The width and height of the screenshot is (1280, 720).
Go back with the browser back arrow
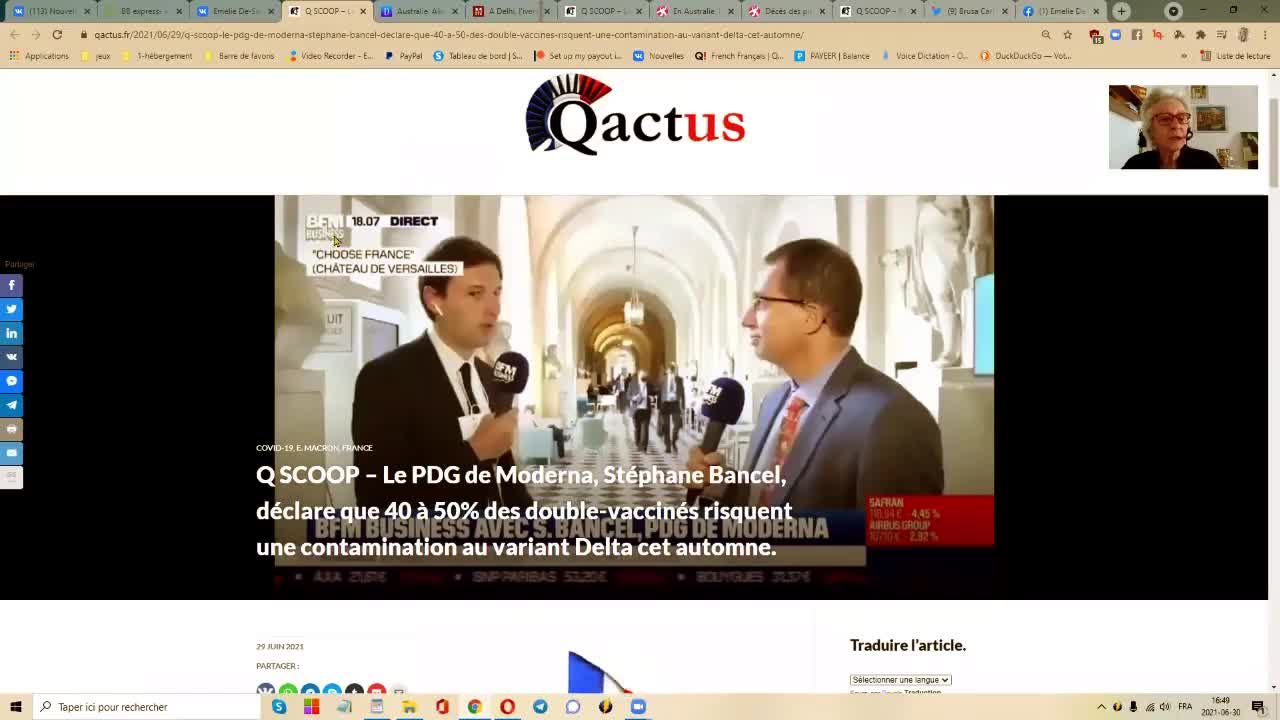(x=14, y=34)
